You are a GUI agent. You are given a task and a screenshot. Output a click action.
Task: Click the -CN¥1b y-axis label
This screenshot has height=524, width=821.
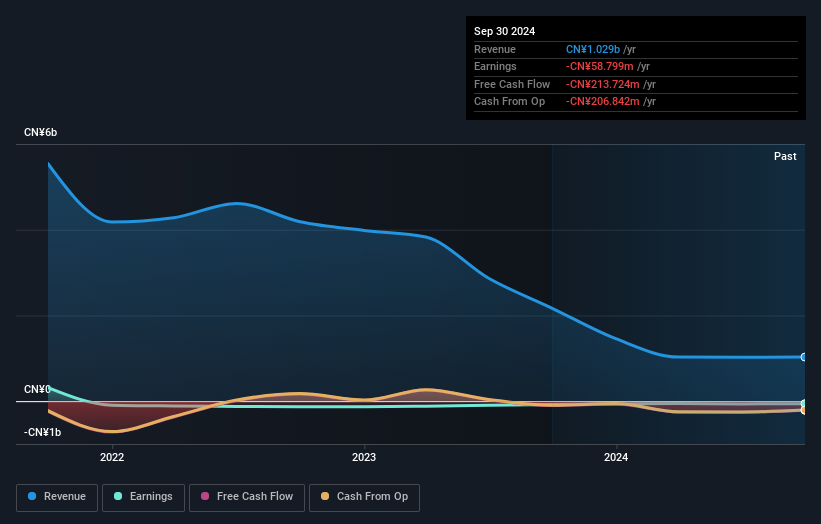(x=42, y=432)
